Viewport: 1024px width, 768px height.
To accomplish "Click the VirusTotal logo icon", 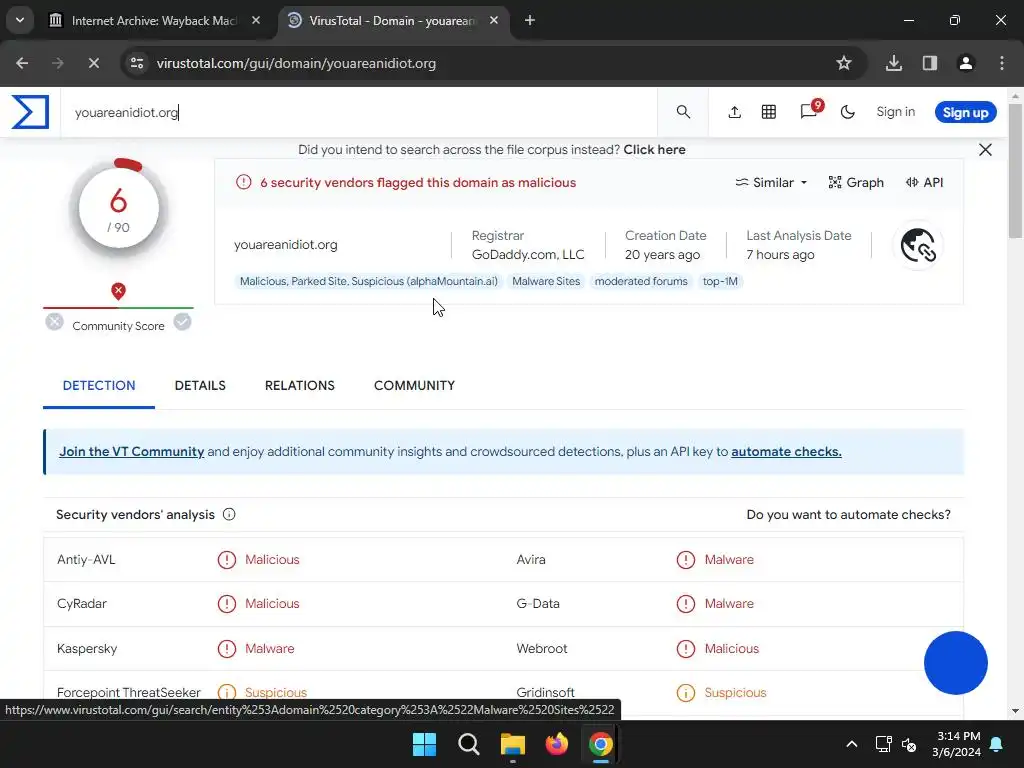I will pos(30,112).
